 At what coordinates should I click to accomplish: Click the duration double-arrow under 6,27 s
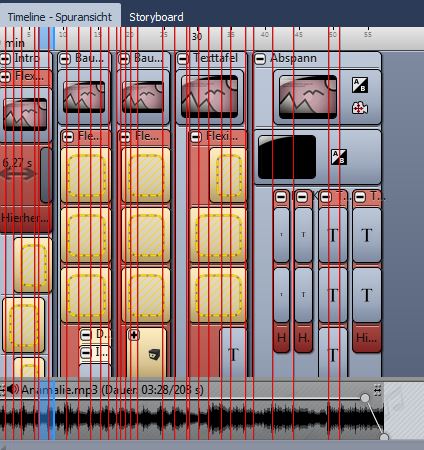(18, 174)
